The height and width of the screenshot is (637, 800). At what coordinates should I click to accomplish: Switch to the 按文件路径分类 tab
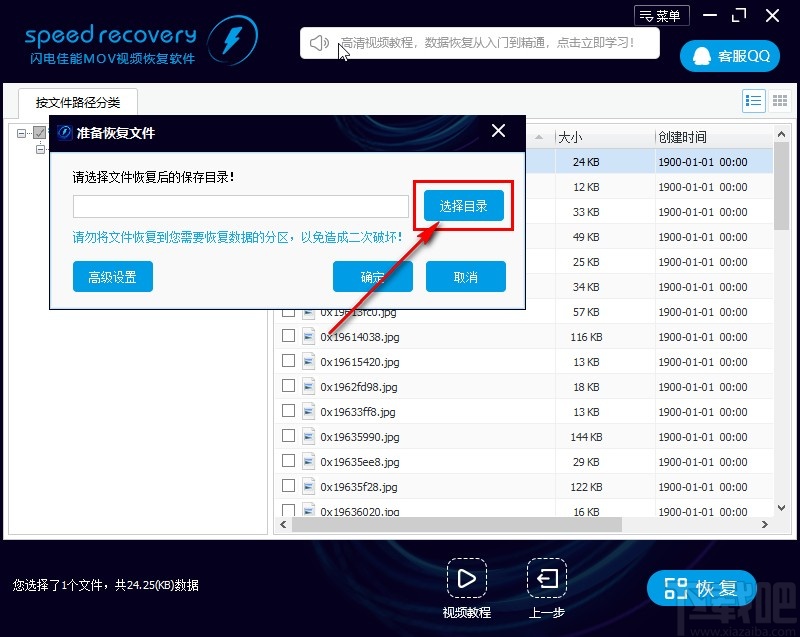(77, 101)
